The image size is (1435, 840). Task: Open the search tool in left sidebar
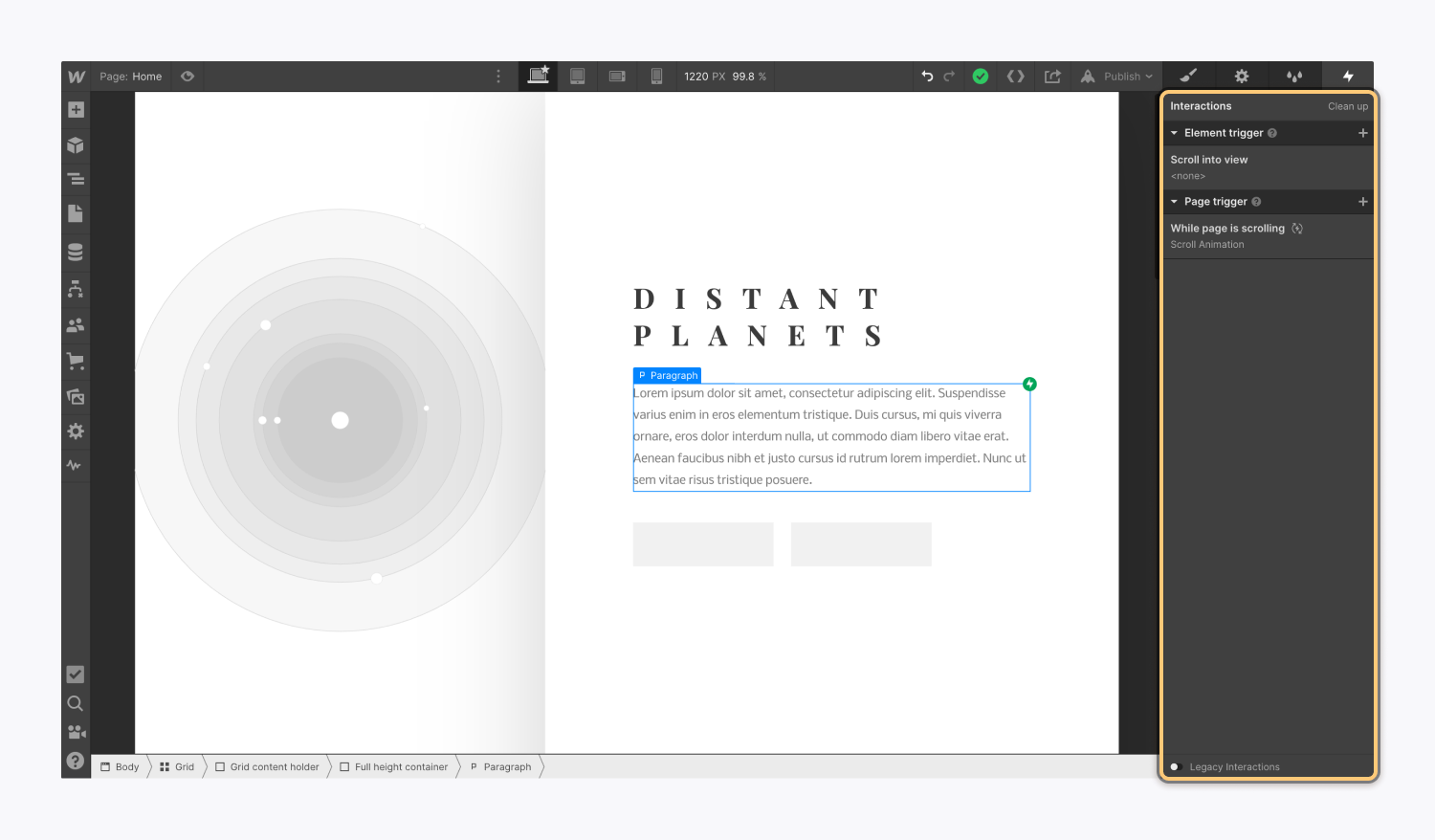[76, 703]
